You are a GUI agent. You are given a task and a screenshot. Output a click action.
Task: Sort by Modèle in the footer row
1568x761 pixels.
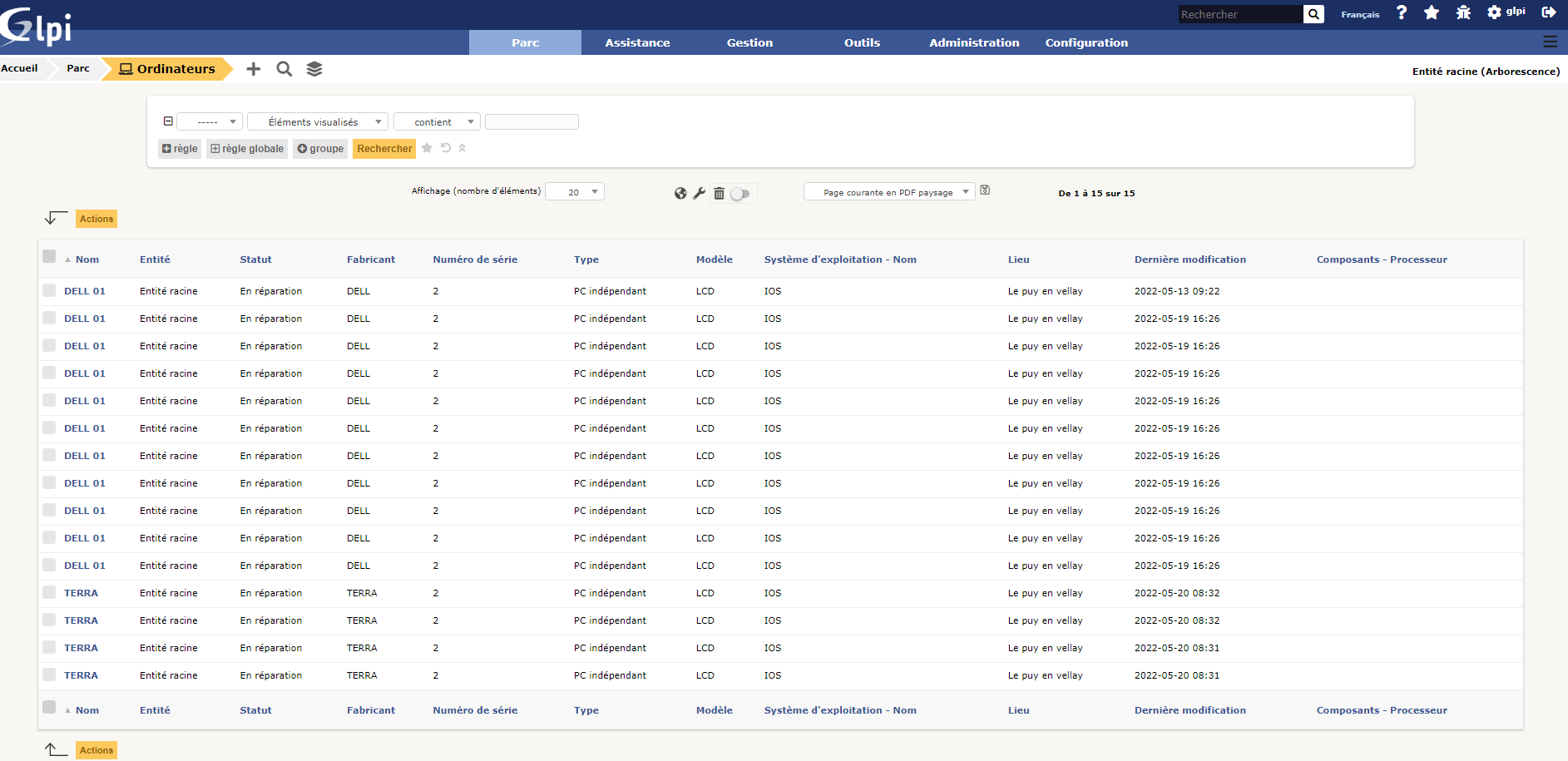pos(715,710)
